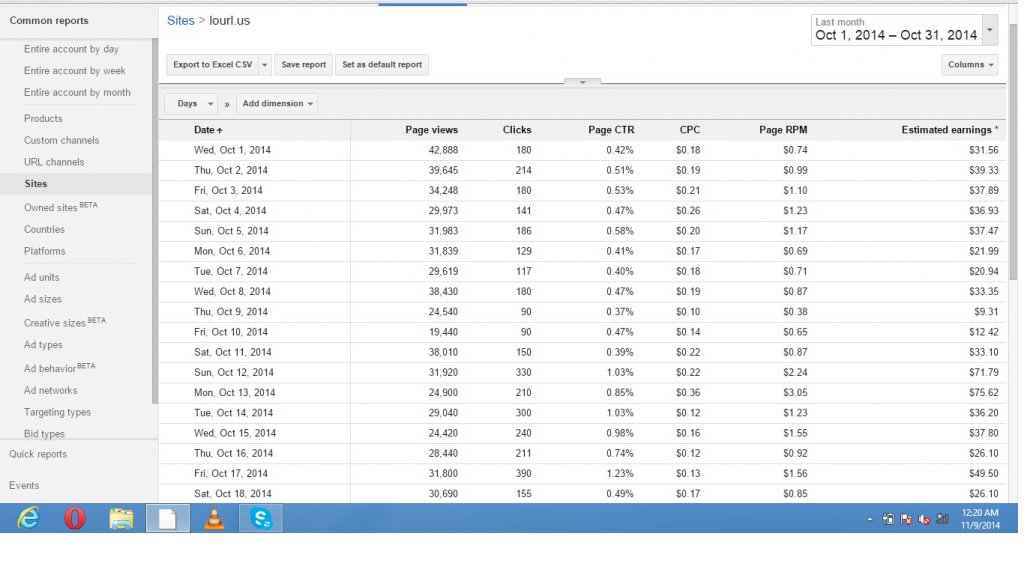
Task: Click the Thu, Oct 9, 2014 row date
Action: (x=231, y=312)
